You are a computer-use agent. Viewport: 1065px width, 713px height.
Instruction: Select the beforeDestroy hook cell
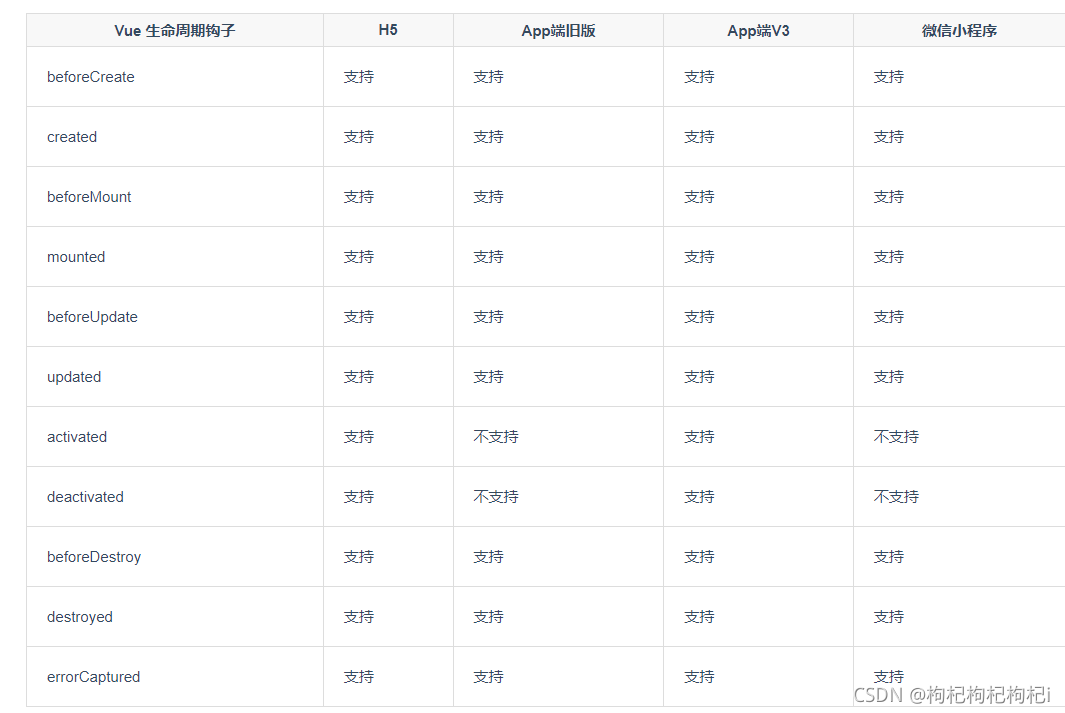point(94,557)
